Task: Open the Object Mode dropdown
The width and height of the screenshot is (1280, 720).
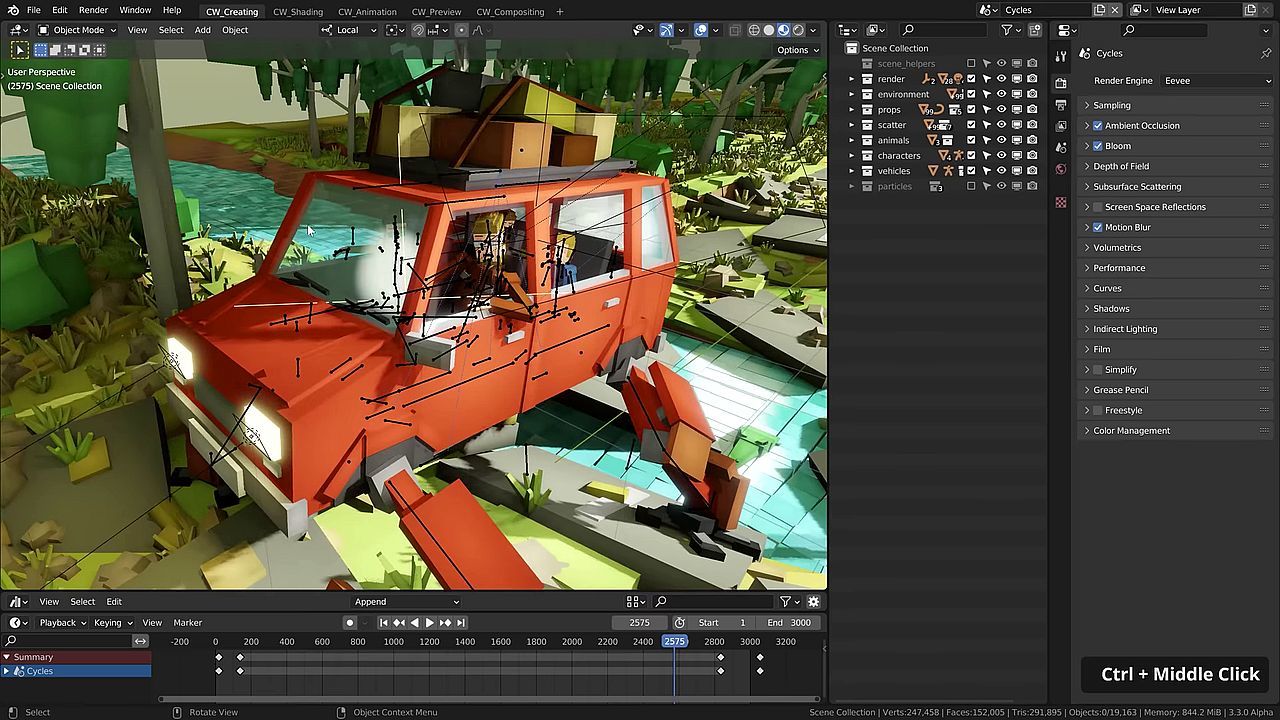Action: 78,30
